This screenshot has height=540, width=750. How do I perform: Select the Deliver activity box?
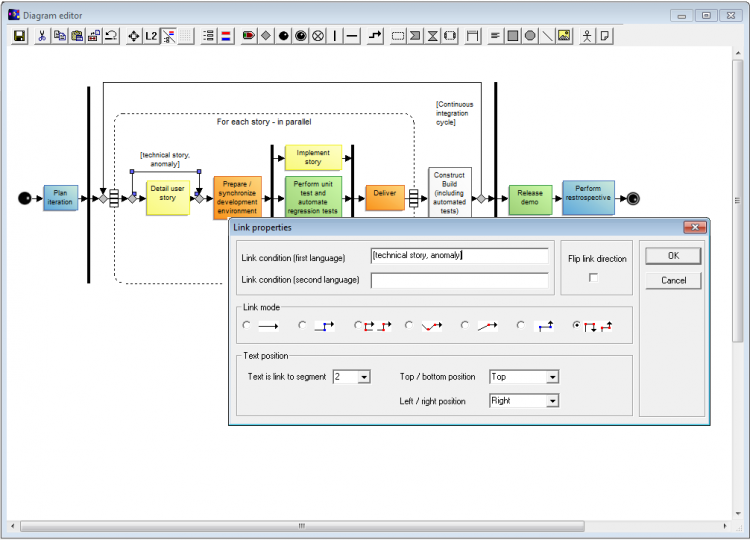tap(385, 198)
